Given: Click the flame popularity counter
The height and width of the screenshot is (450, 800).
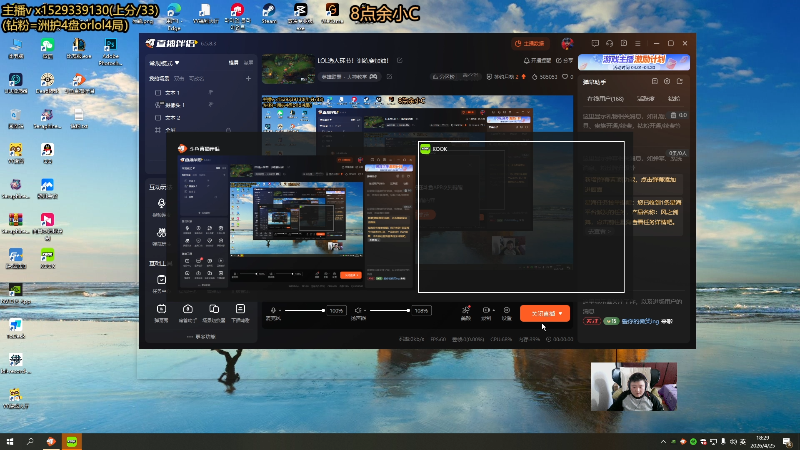Looking at the screenshot, I should coord(544,77).
